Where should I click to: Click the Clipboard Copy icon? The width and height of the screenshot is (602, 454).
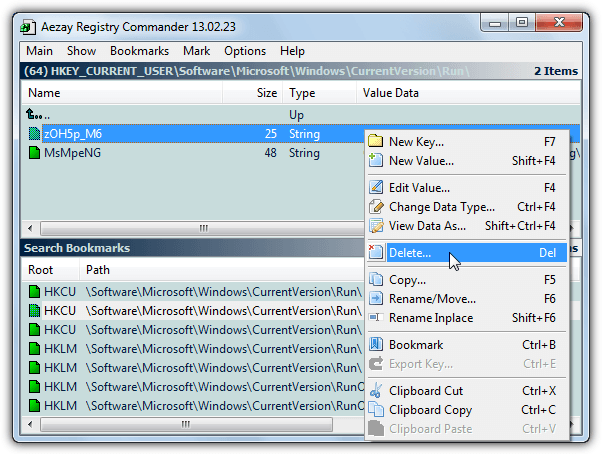coord(375,409)
